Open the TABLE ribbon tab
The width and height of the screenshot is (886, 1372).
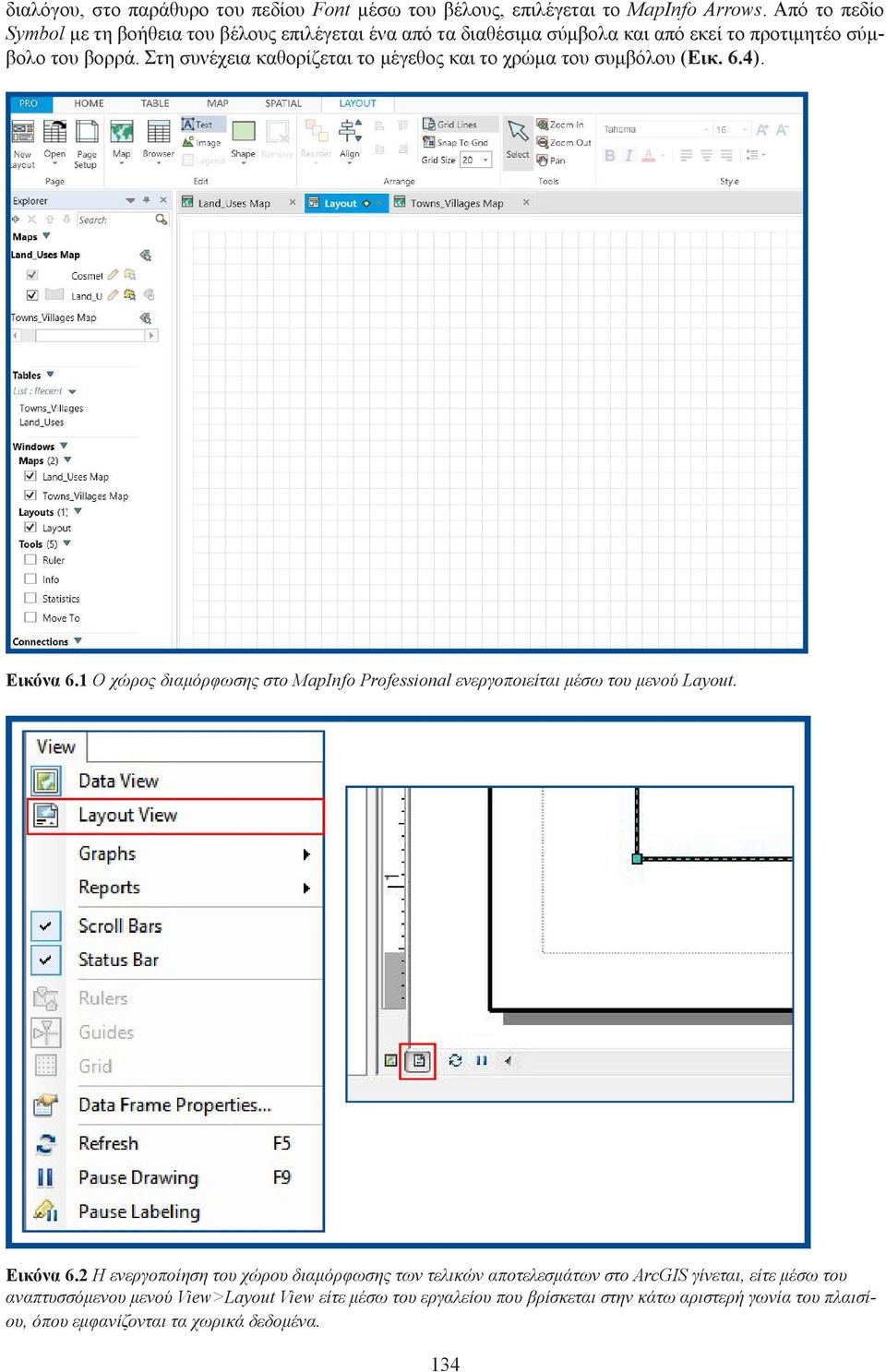coord(155,103)
